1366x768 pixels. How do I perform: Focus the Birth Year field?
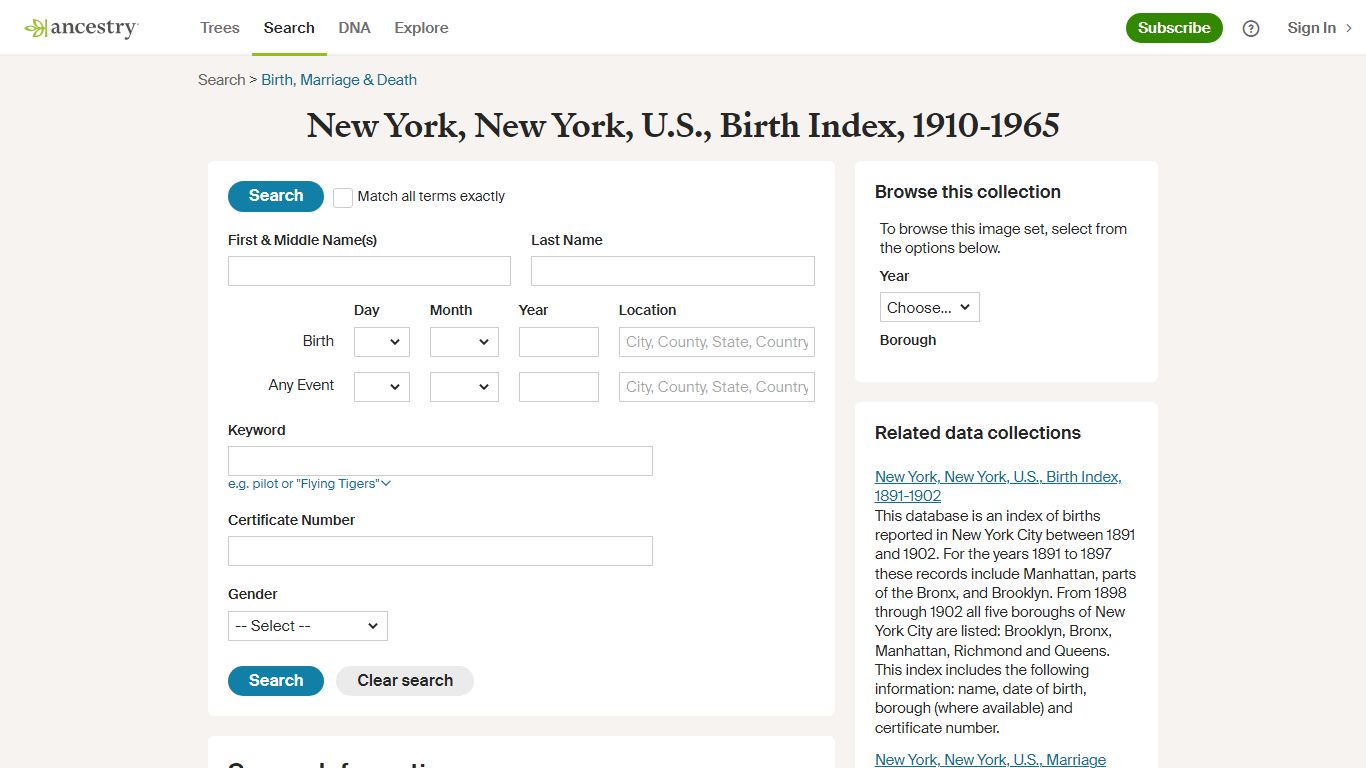click(559, 342)
